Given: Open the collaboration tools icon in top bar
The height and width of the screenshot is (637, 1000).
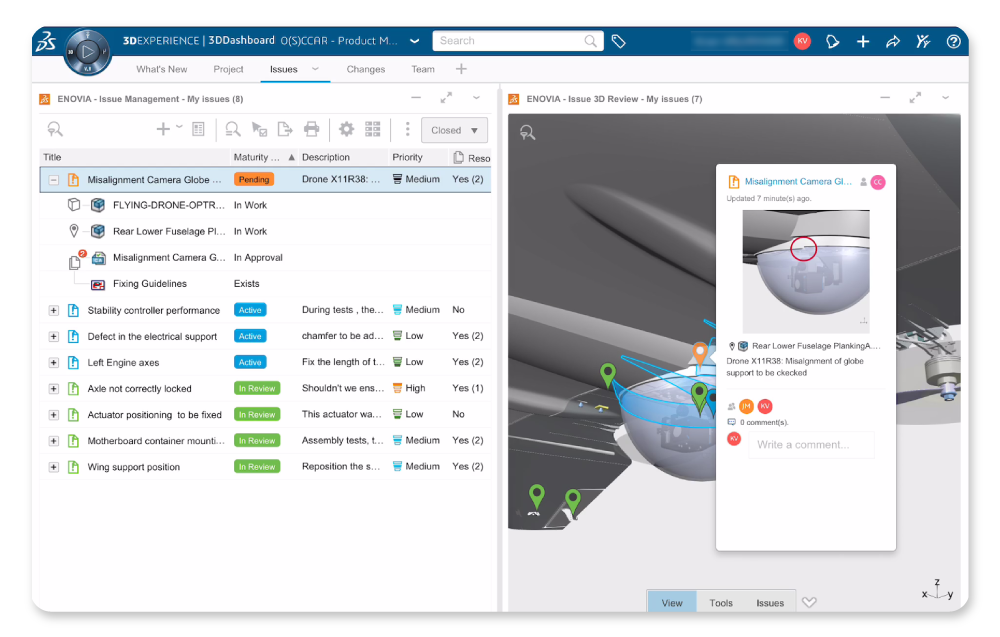Looking at the screenshot, I should click(923, 41).
